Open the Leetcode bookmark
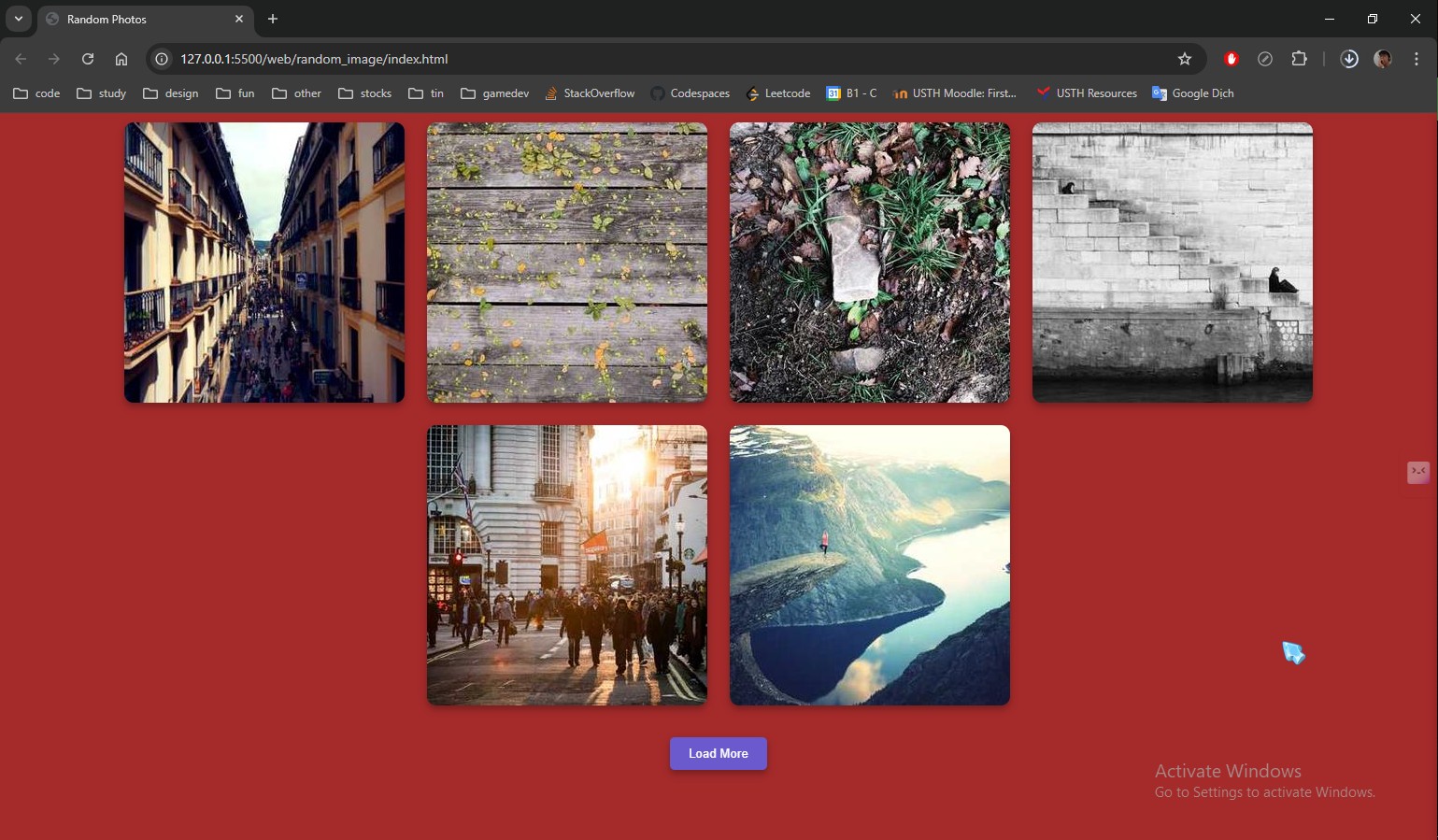This screenshot has height=840, width=1438. (777, 93)
